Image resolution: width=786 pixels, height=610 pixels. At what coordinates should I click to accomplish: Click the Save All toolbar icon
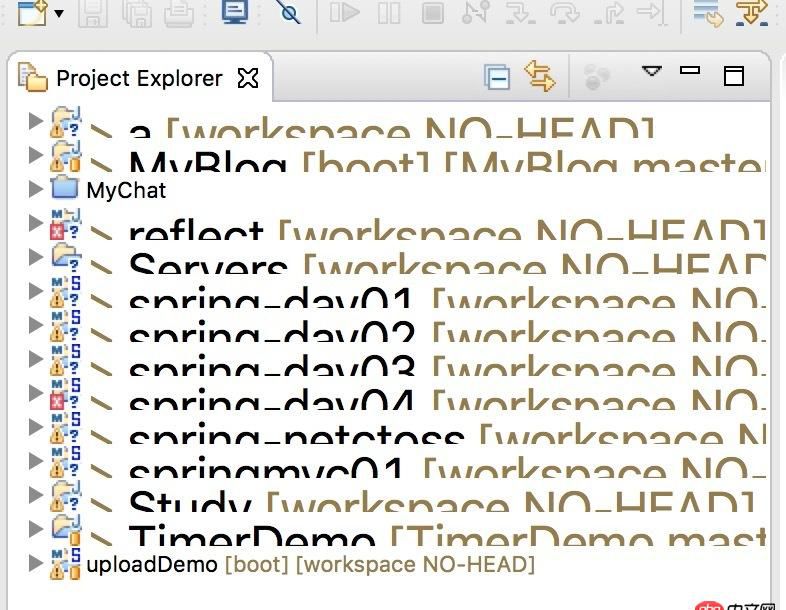[x=136, y=13]
